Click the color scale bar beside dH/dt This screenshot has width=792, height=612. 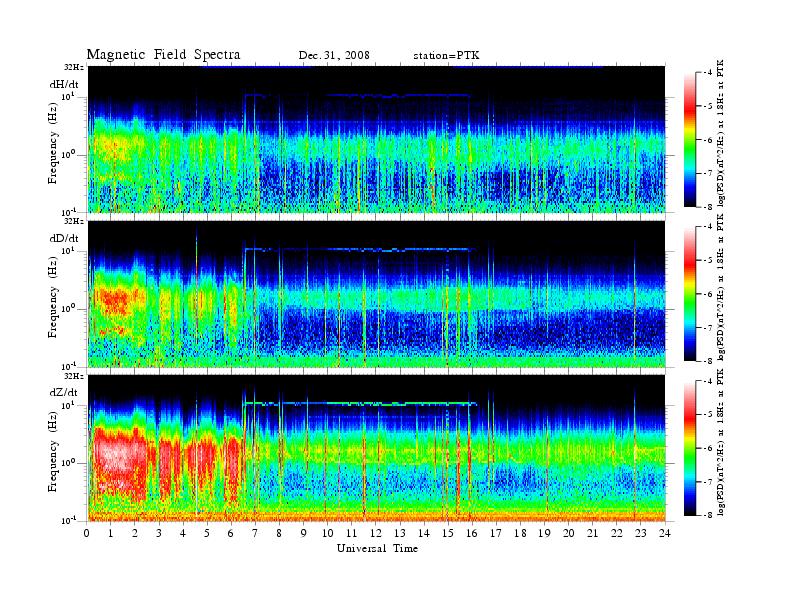coord(690,139)
